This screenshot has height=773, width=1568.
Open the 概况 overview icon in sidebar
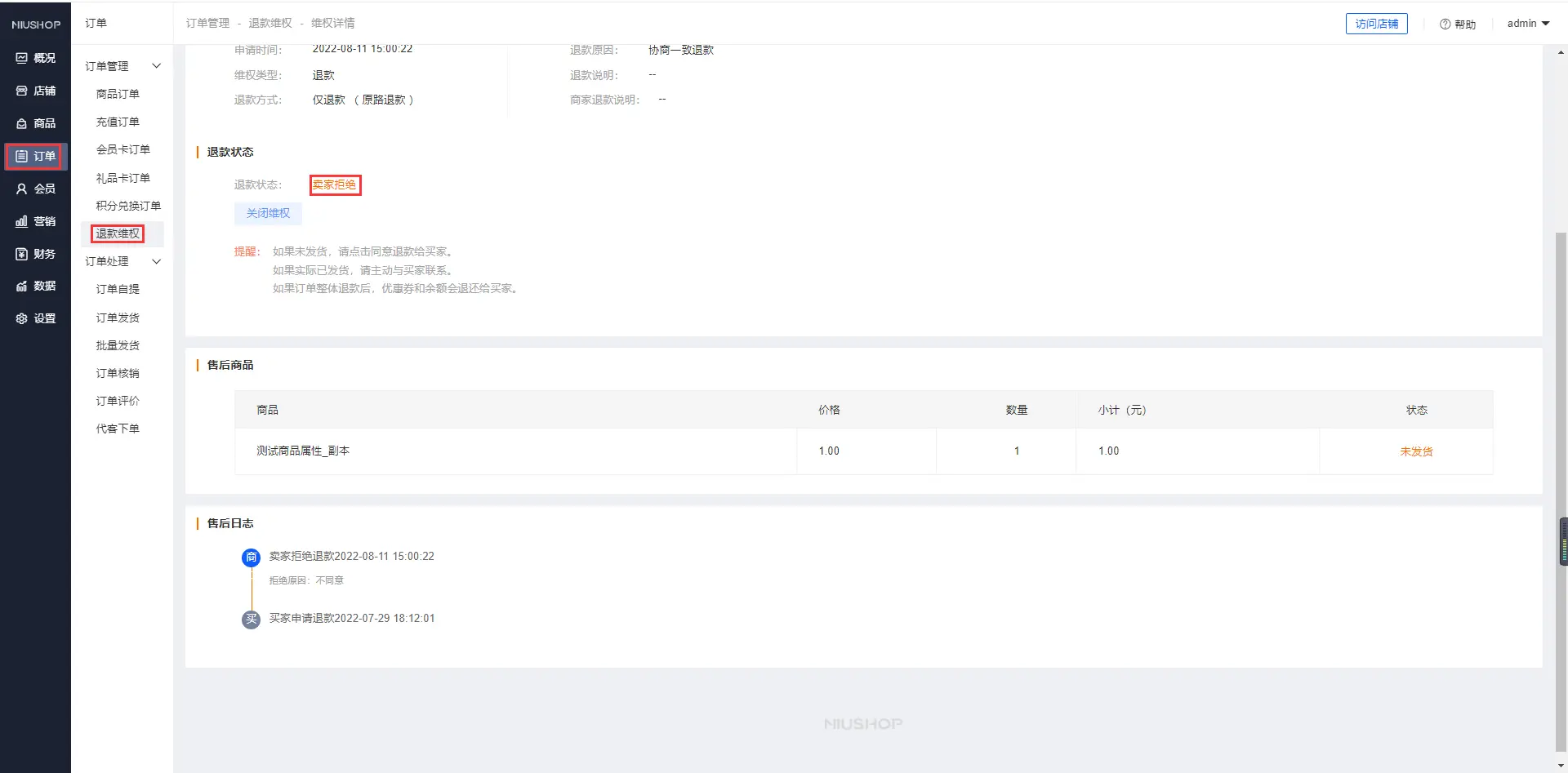pos(22,58)
